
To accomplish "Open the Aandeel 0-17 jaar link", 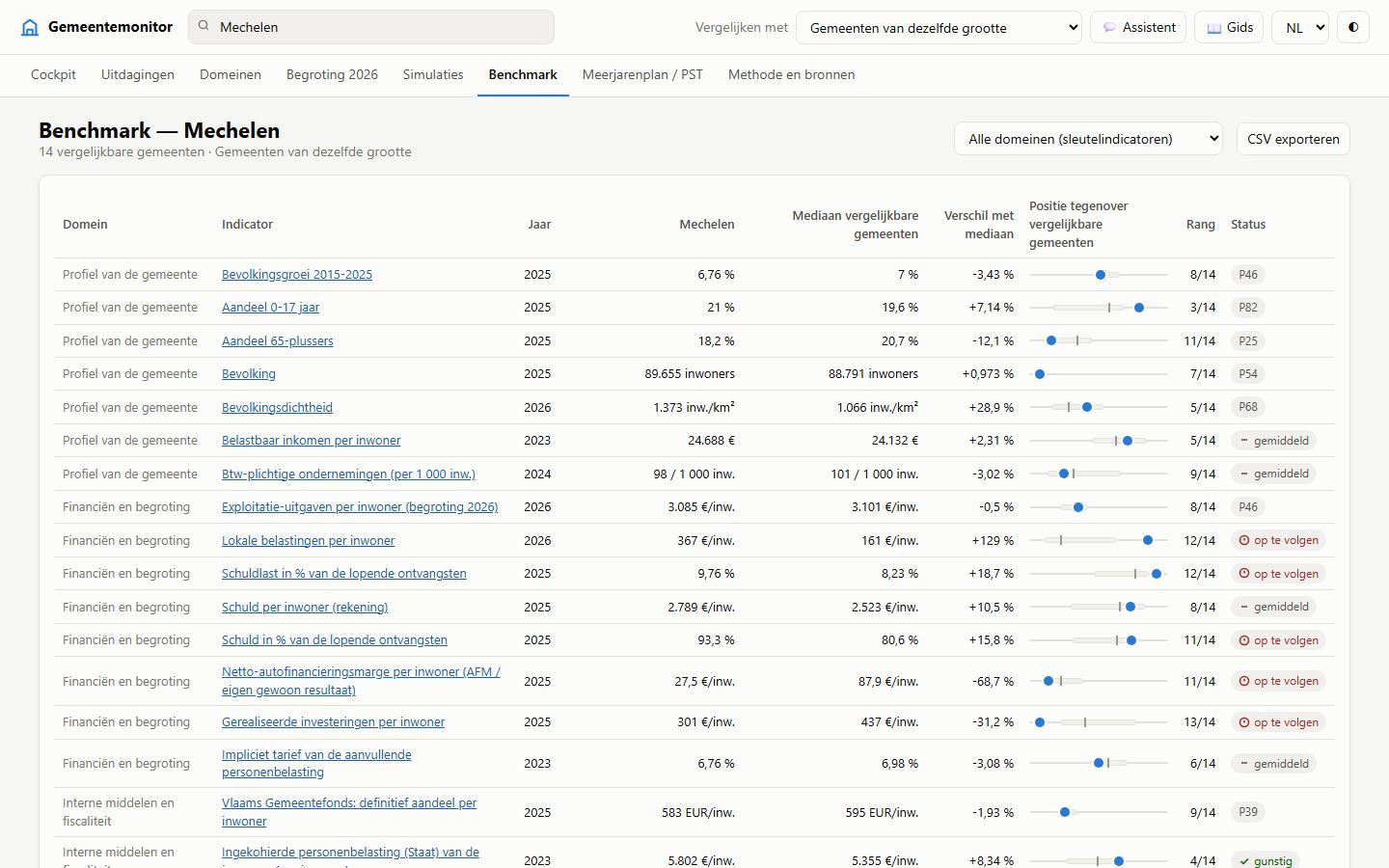I will pyautogui.click(x=270, y=308).
